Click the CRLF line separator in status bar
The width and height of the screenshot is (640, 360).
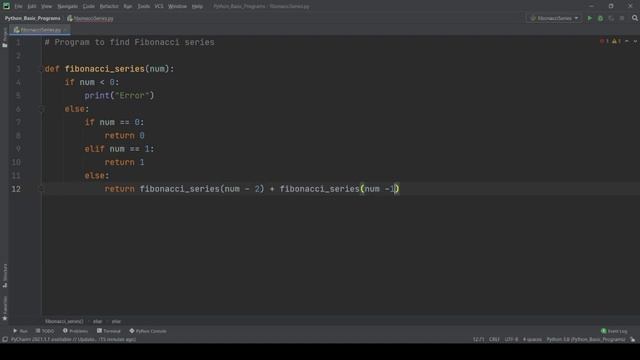[494, 340]
